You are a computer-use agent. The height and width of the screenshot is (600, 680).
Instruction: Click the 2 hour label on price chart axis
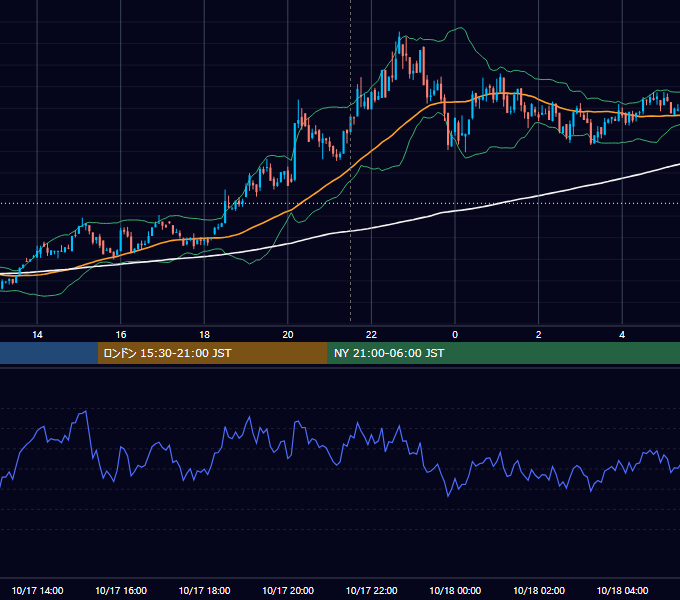click(x=538, y=335)
